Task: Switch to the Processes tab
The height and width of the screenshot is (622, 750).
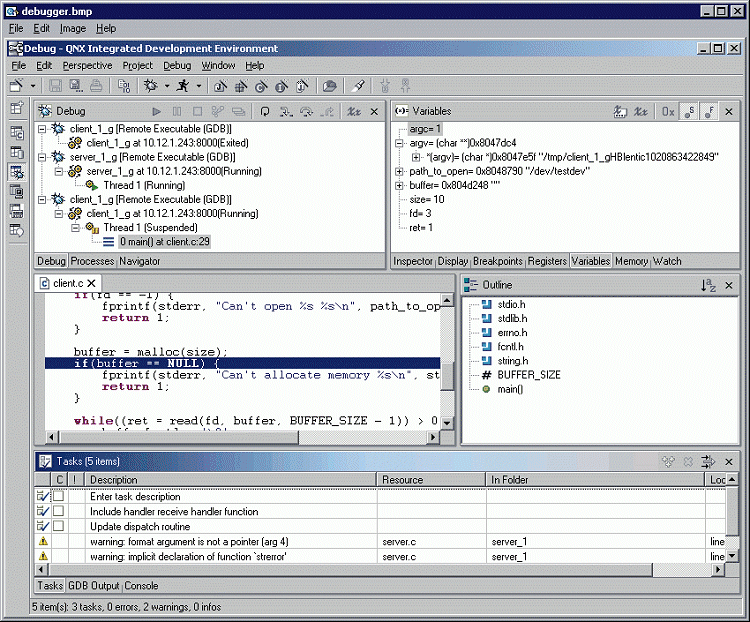Action: (92, 261)
